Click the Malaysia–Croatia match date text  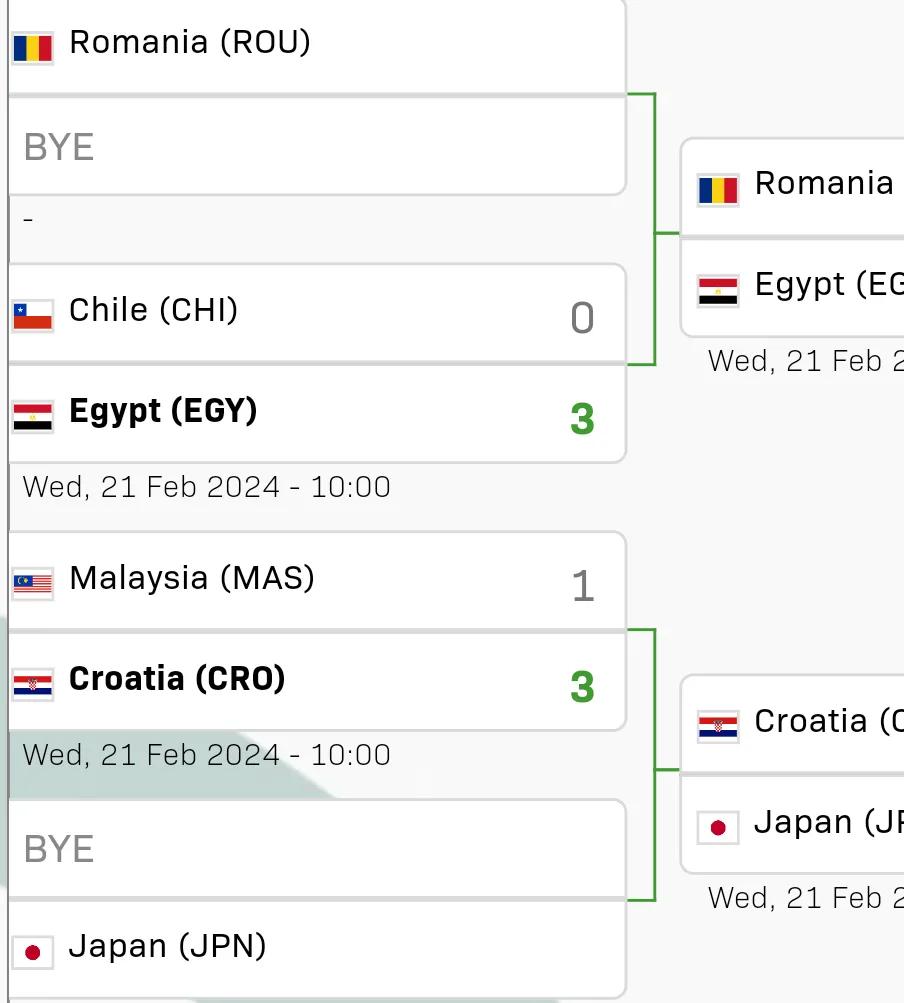207,755
